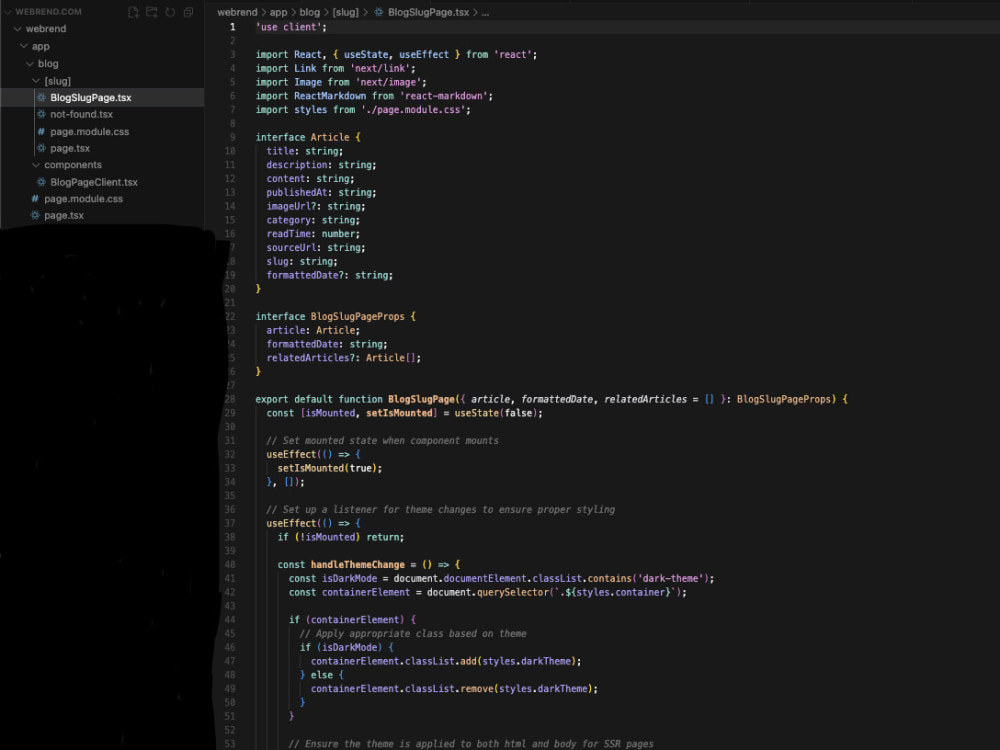Screen dimensions: 1000x750
Task: Collapse the components folder chevron
Action: [36, 165]
